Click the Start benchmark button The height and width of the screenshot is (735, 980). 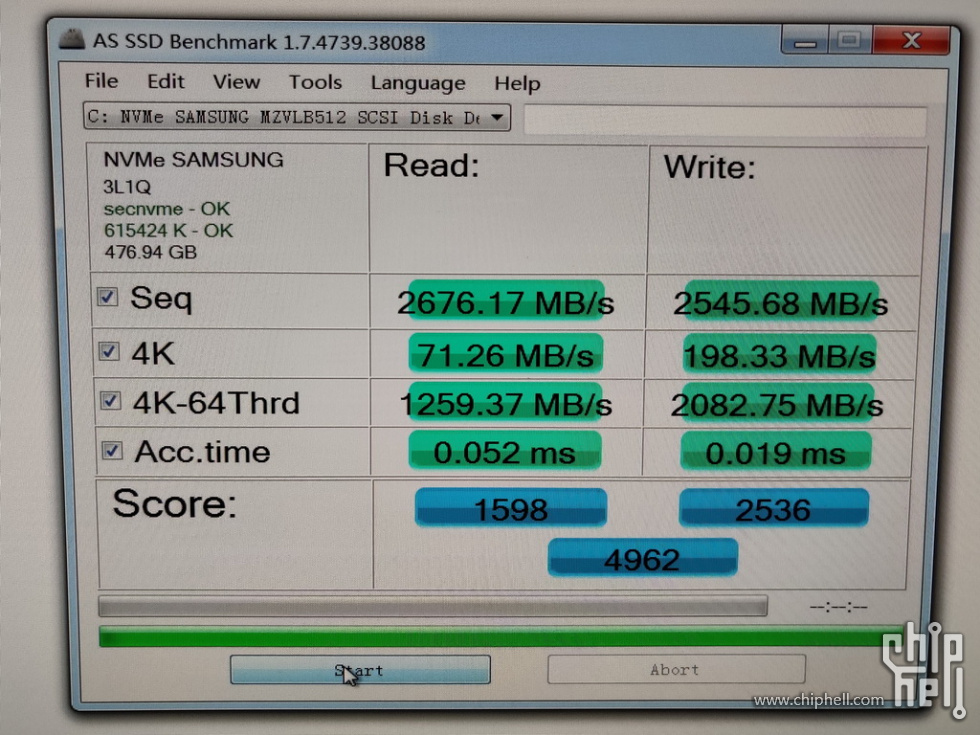360,670
